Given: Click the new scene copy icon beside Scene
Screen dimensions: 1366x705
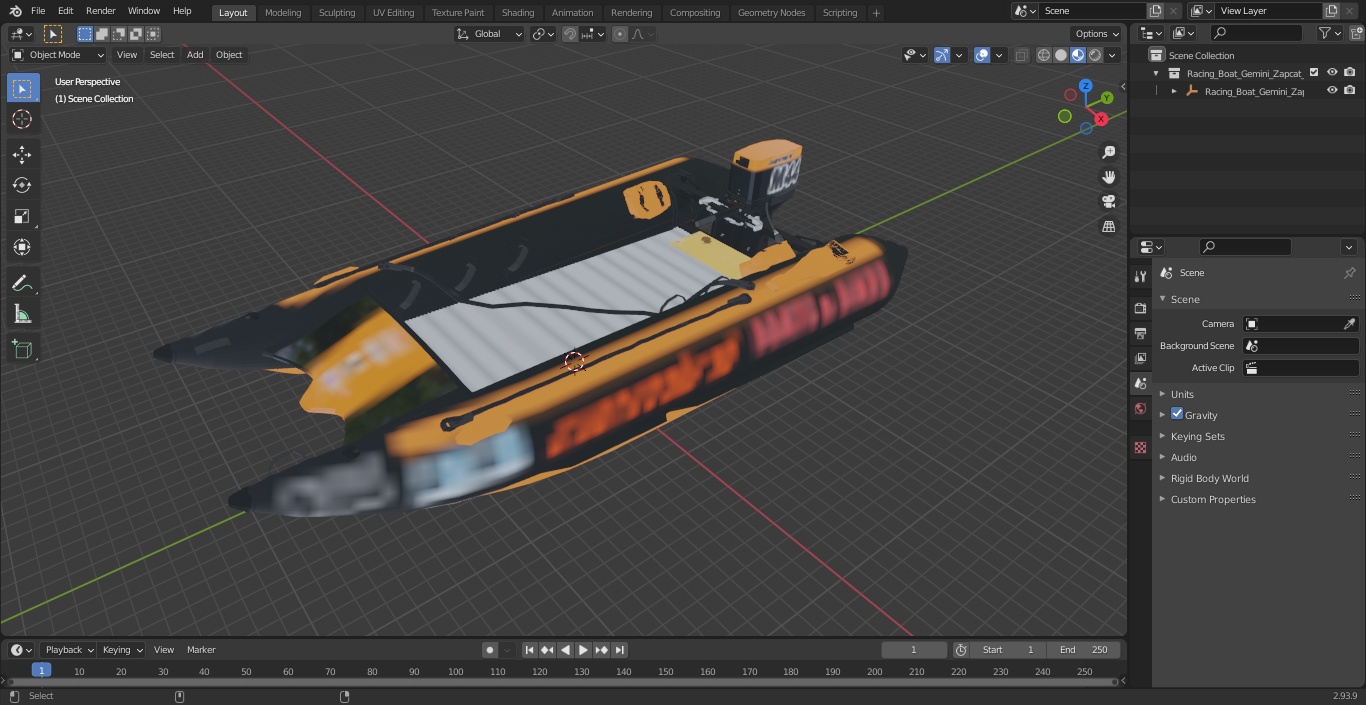Looking at the screenshot, I should point(1155,11).
